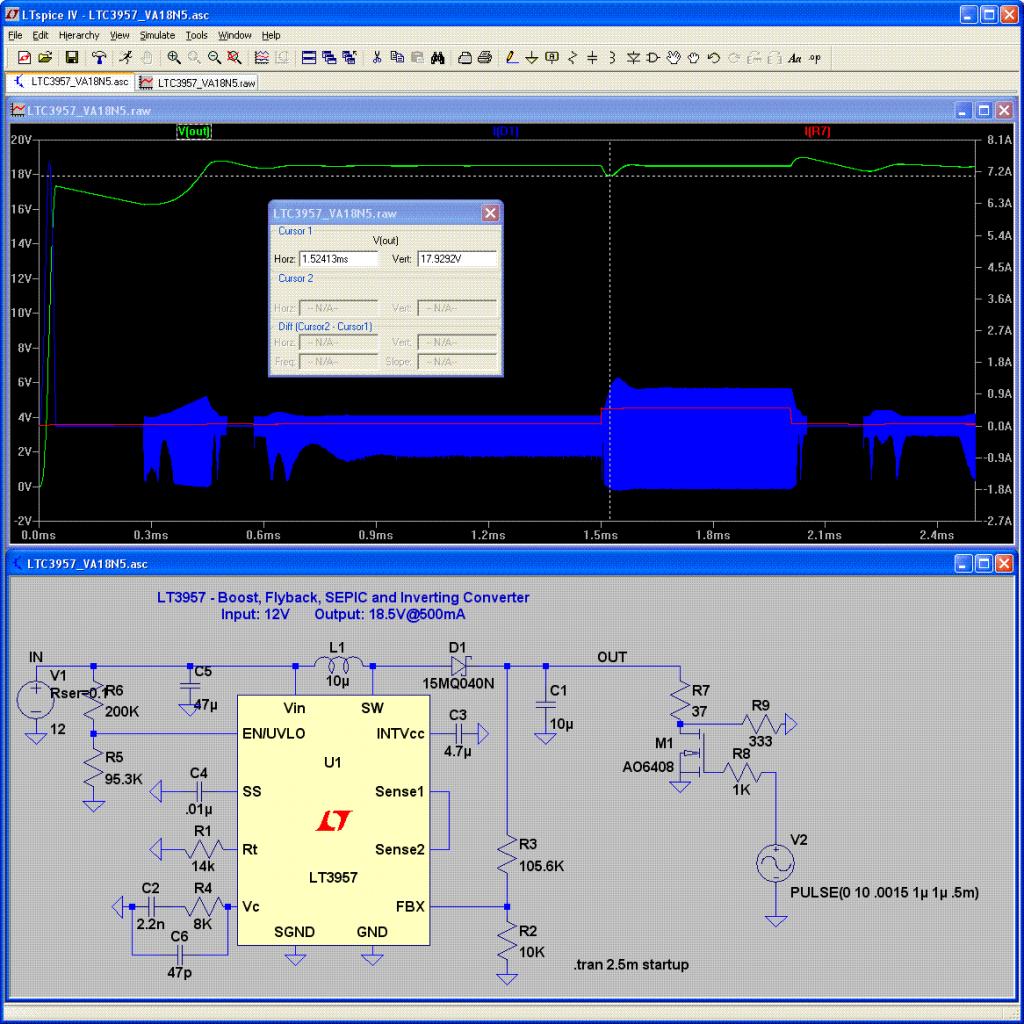Image resolution: width=1024 pixels, height=1024 pixels.
Task: Open the File menu
Action: [15, 35]
